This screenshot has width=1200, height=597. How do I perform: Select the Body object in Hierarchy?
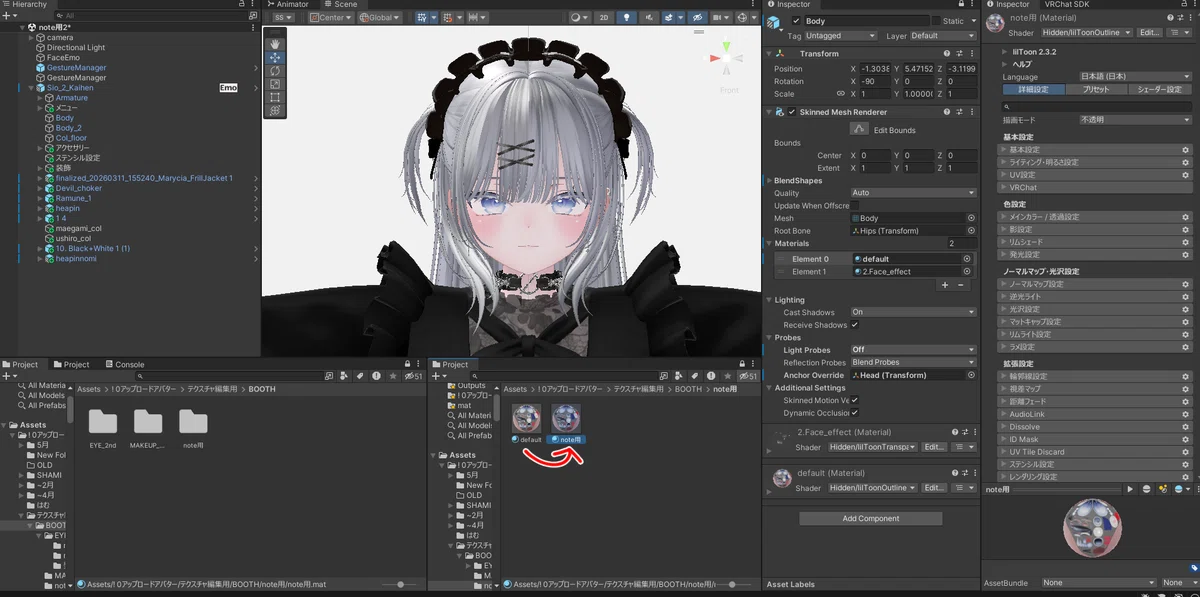click(64, 118)
